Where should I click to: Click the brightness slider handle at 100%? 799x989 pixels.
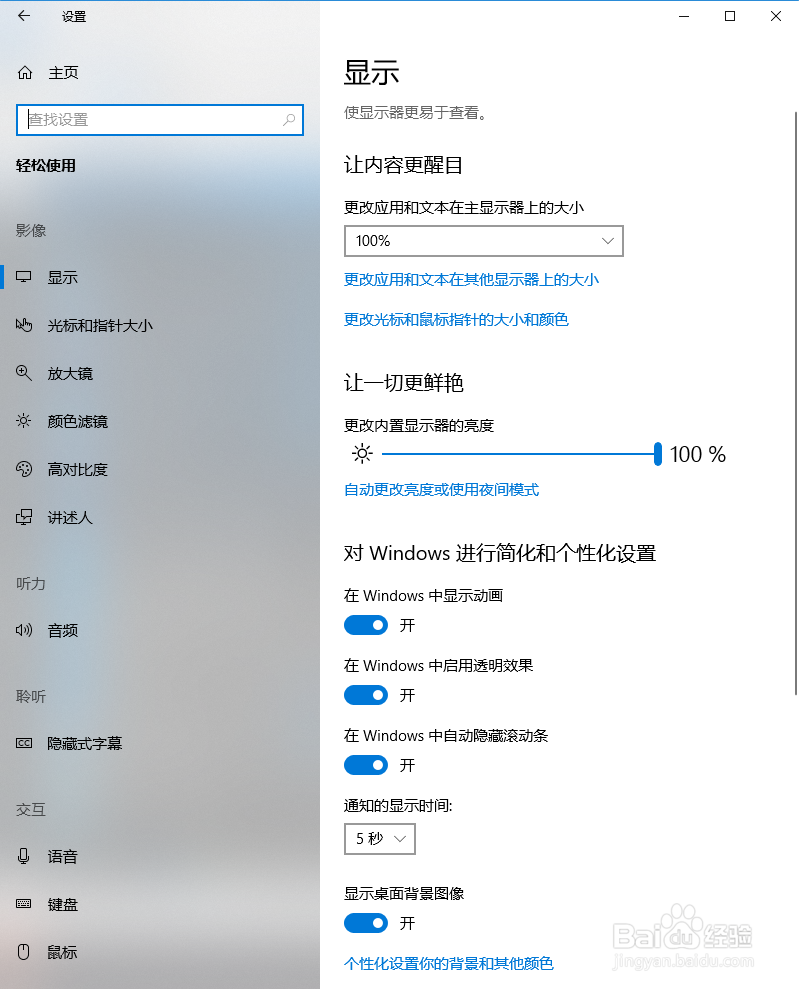tap(658, 454)
